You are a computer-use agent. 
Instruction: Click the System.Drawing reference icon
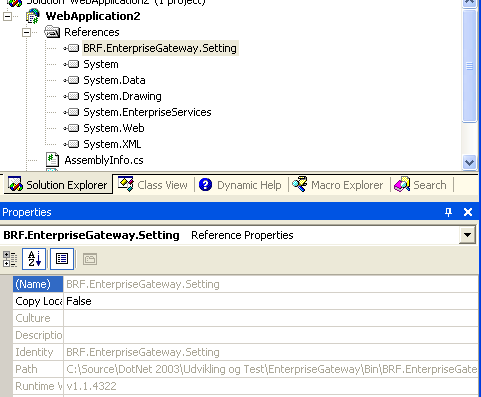tap(71, 96)
